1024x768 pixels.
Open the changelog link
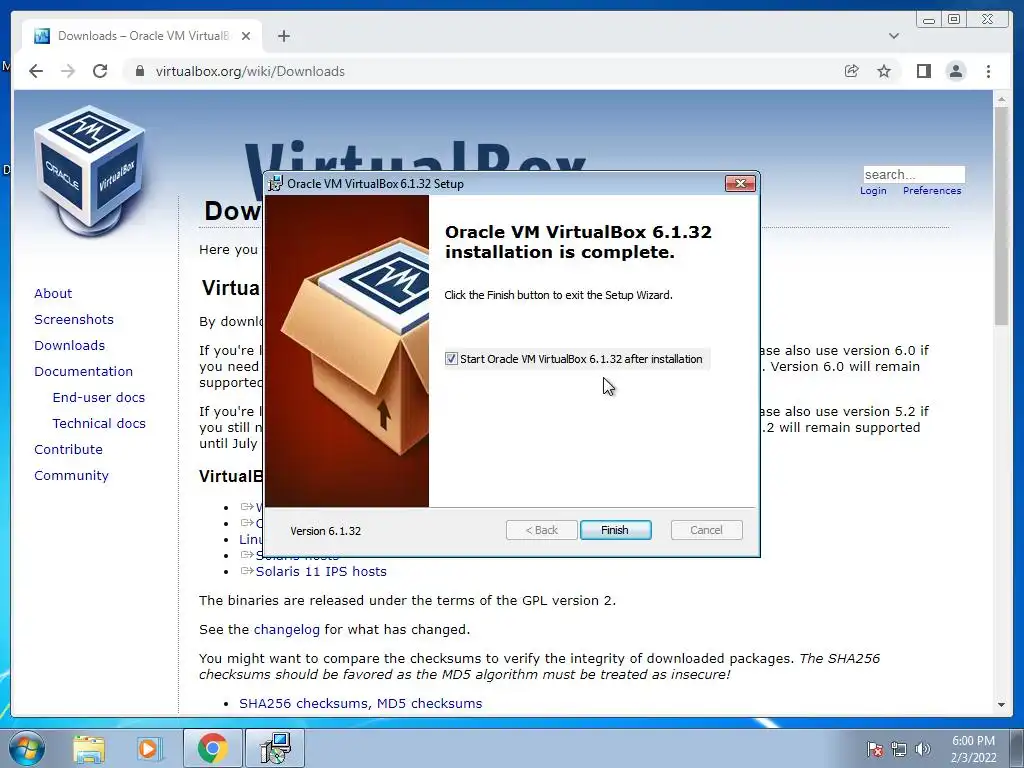[287, 630]
